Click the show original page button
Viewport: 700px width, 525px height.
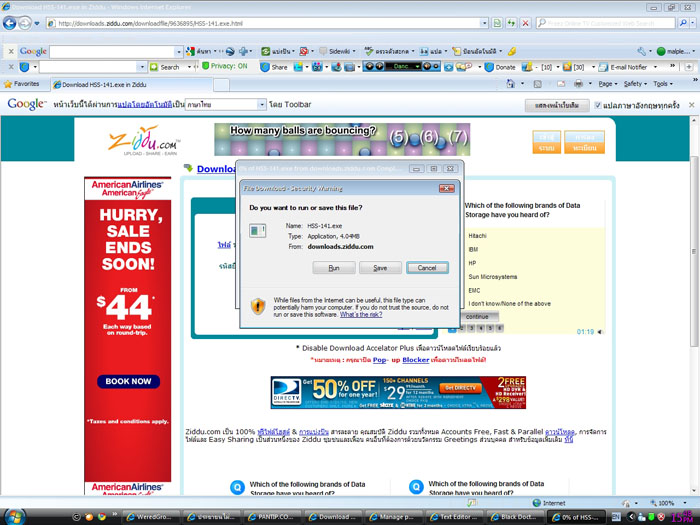click(557, 105)
